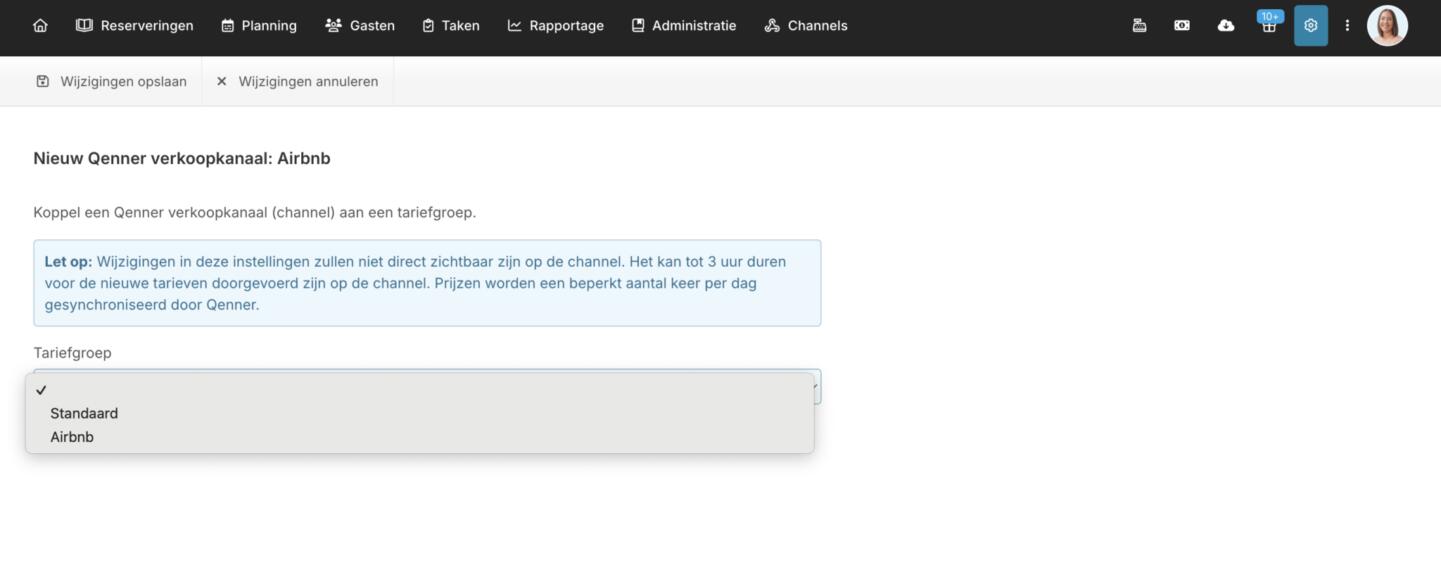Click the user profile avatar

click(x=1386, y=26)
